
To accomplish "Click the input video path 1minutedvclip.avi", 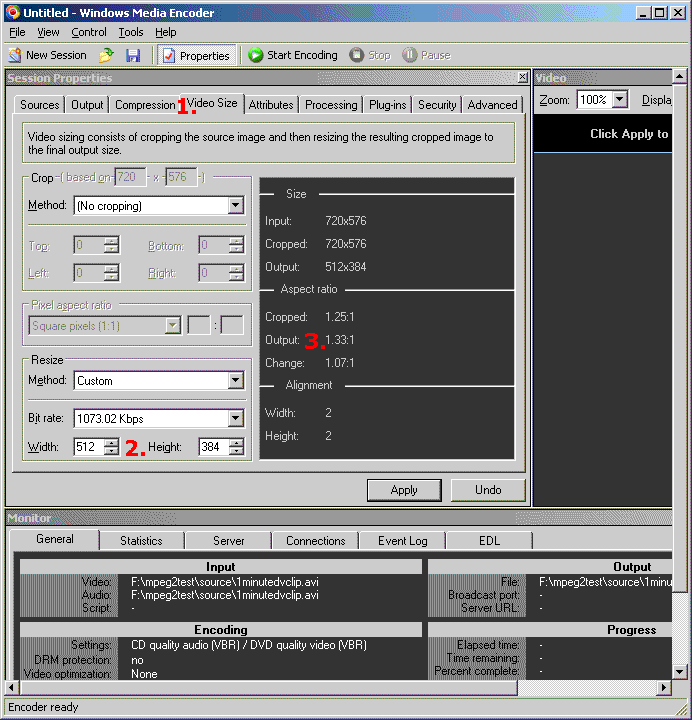I will (225, 582).
